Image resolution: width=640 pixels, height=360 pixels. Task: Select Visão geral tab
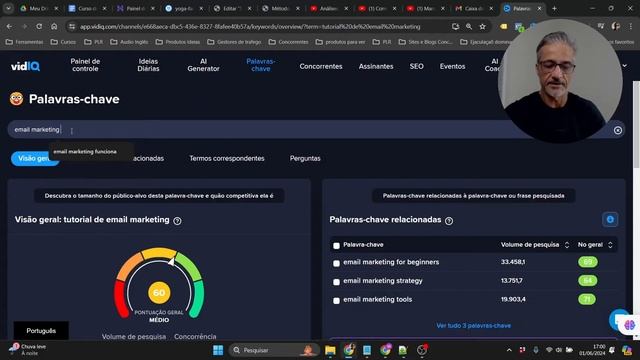coord(35,158)
